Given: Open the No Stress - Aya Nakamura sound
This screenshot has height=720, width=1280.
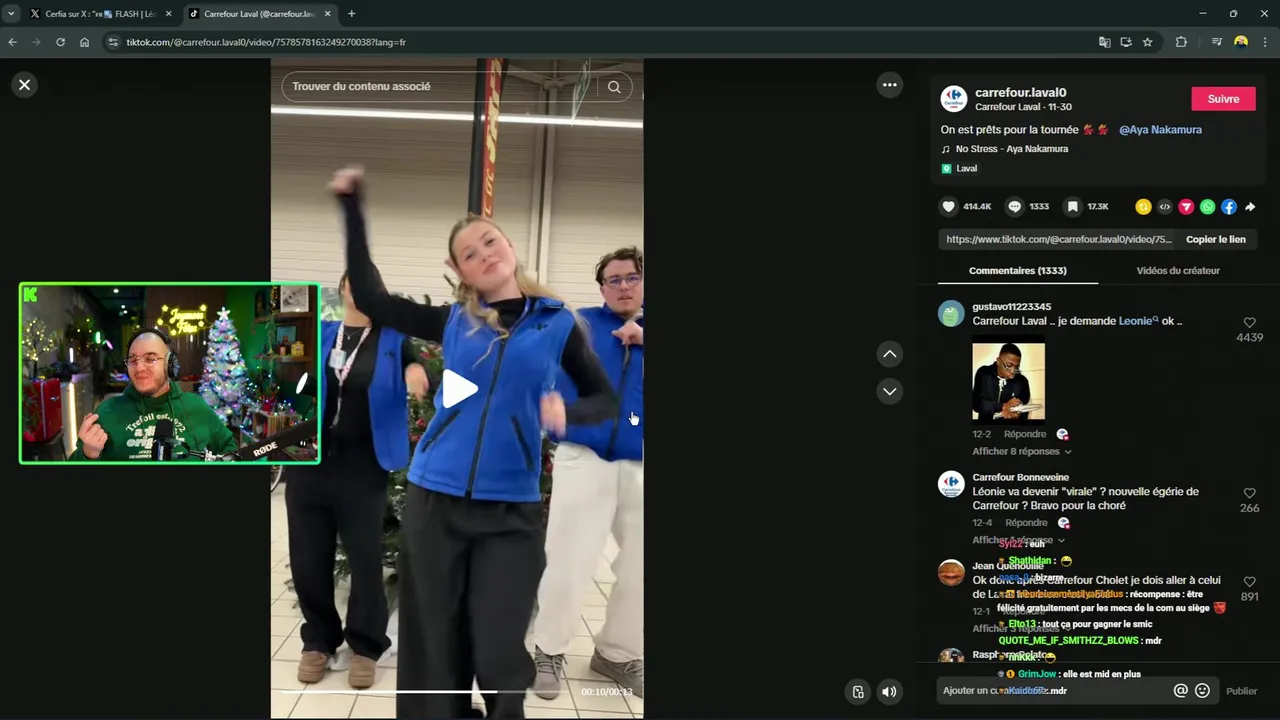Looking at the screenshot, I should [x=1011, y=149].
